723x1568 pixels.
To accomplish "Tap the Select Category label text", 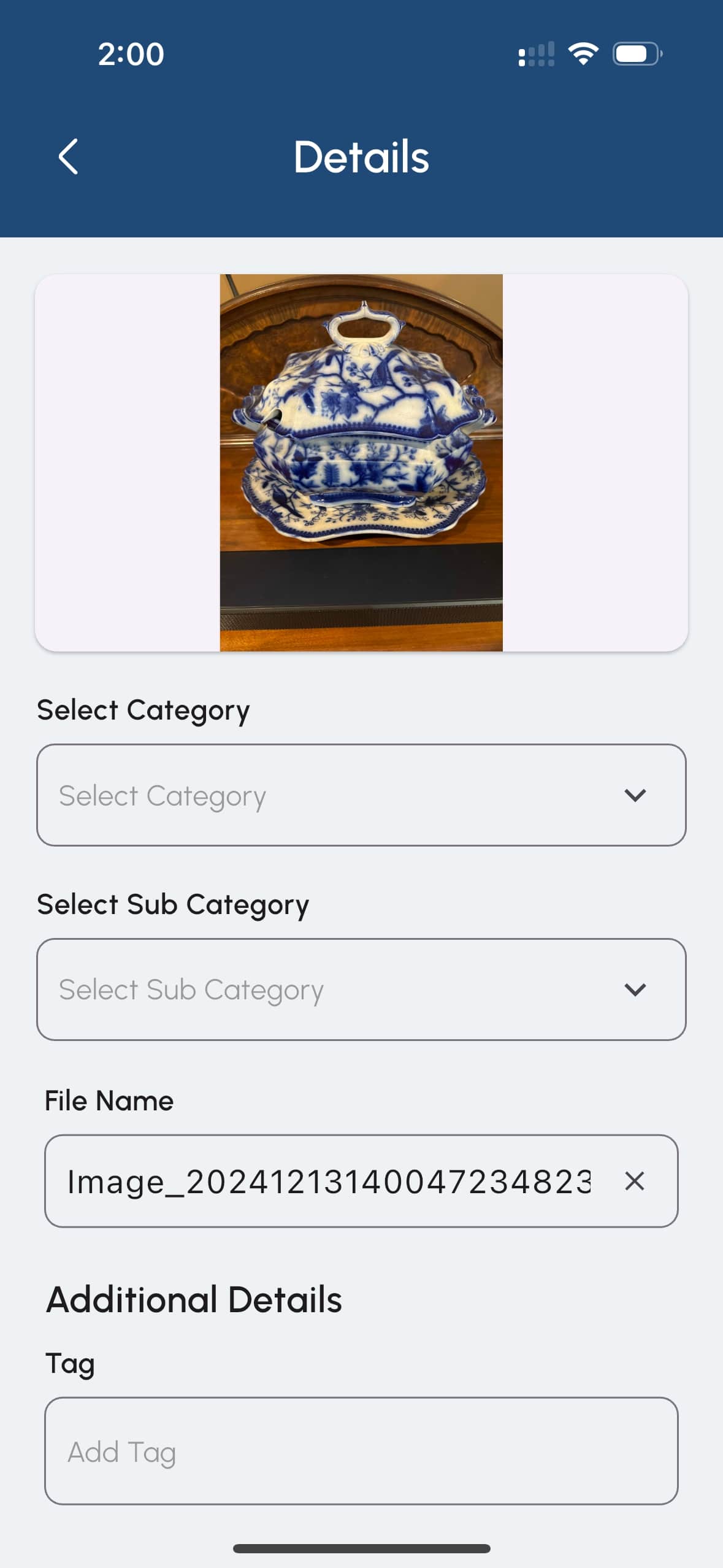I will point(143,710).
